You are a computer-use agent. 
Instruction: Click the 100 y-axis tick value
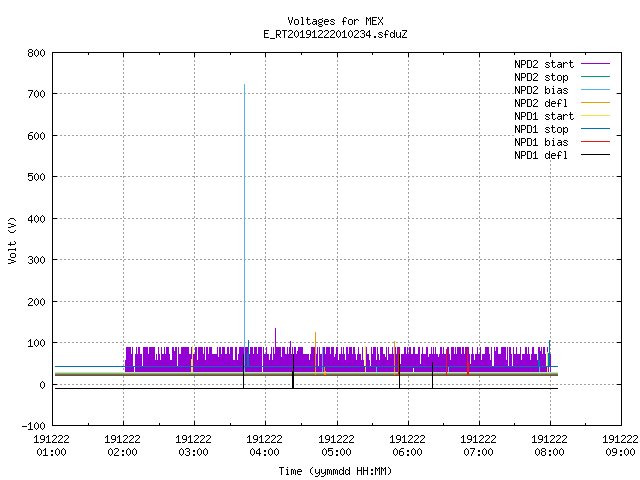pyautogui.click(x=36, y=343)
